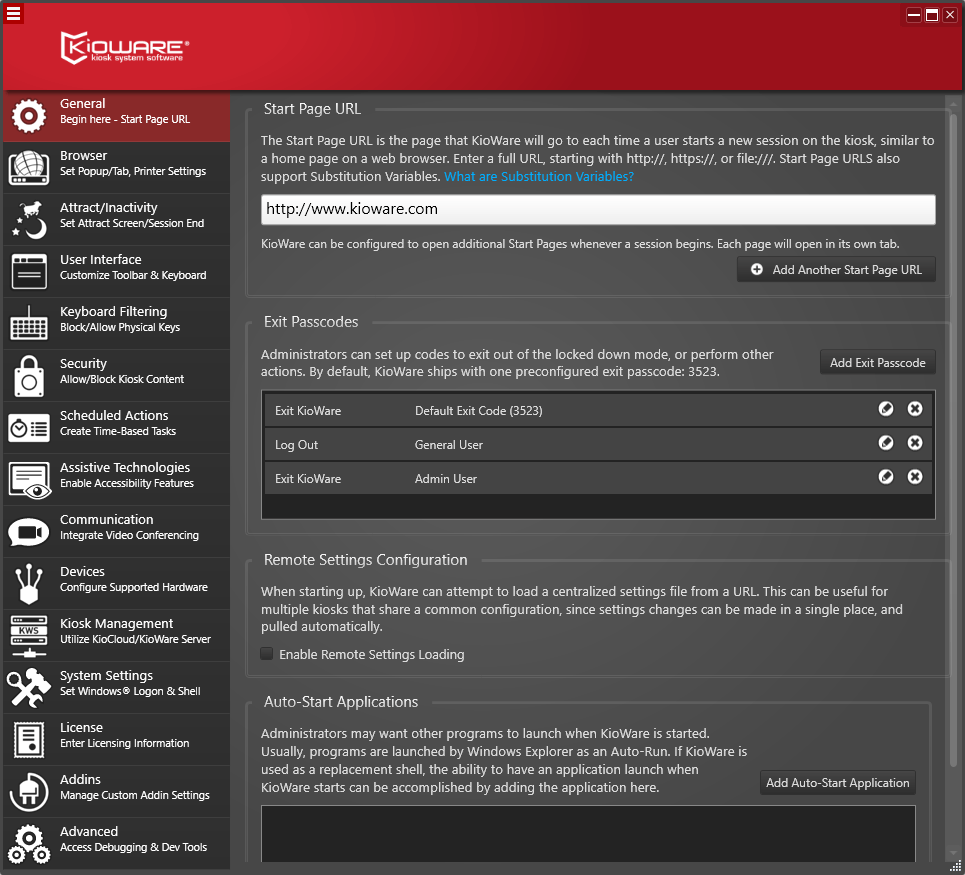The image size is (965, 875).
Task: Edit the Admin User exit passcode
Action: pos(886,476)
